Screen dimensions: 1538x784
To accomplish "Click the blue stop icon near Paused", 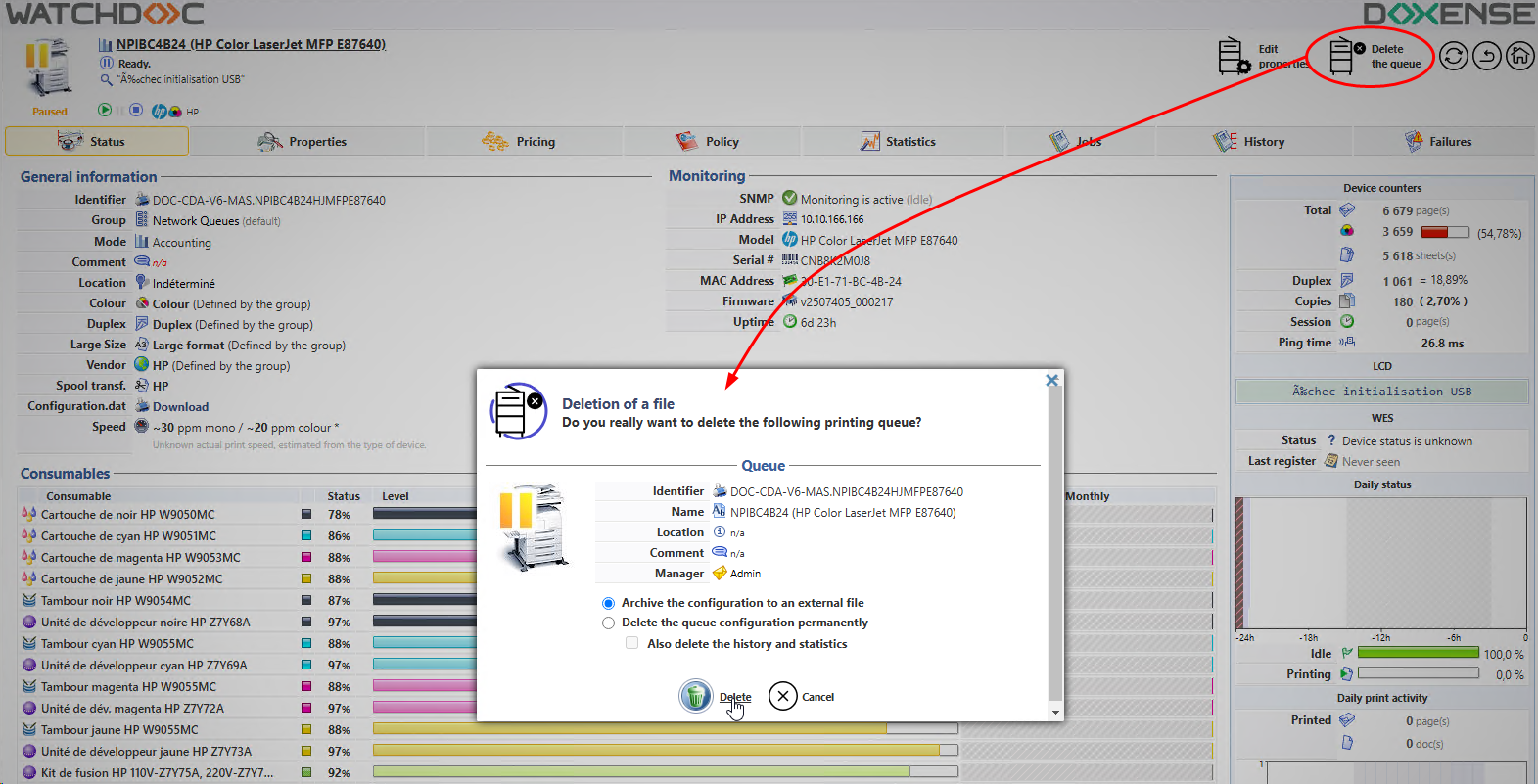I will tap(136, 110).
